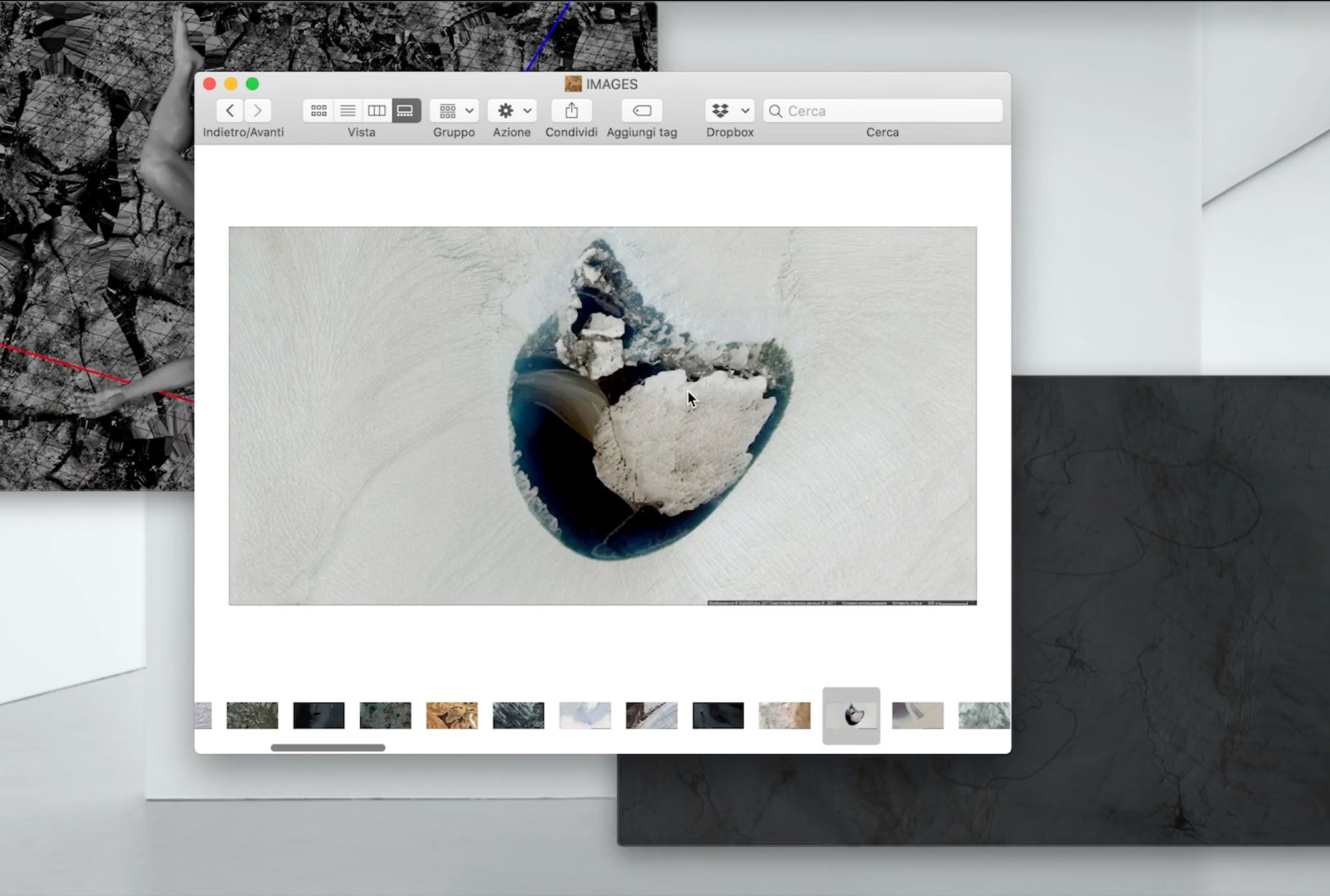Click the Condividi share icon

pos(571,111)
